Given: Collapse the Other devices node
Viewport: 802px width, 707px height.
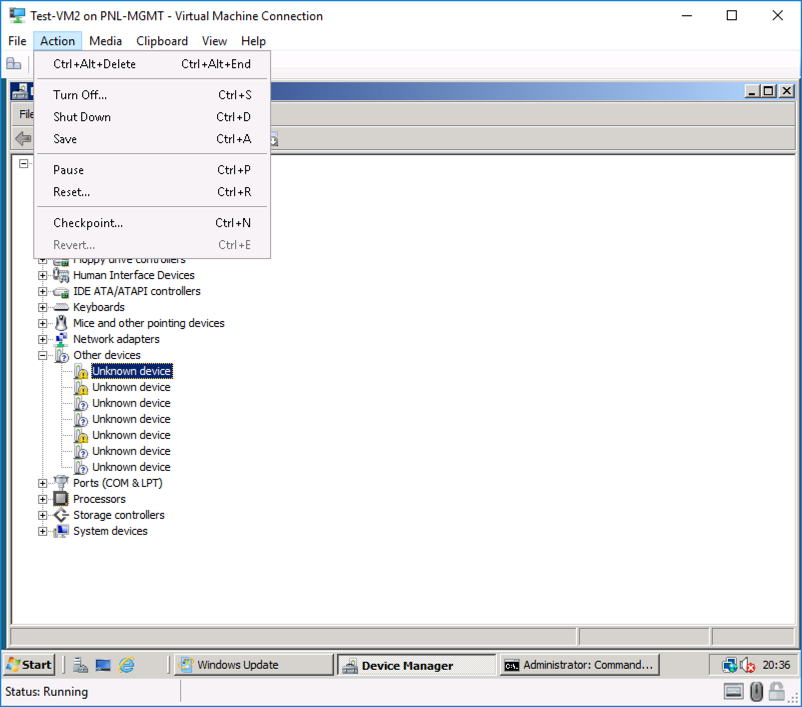Looking at the screenshot, I should pos(42,355).
